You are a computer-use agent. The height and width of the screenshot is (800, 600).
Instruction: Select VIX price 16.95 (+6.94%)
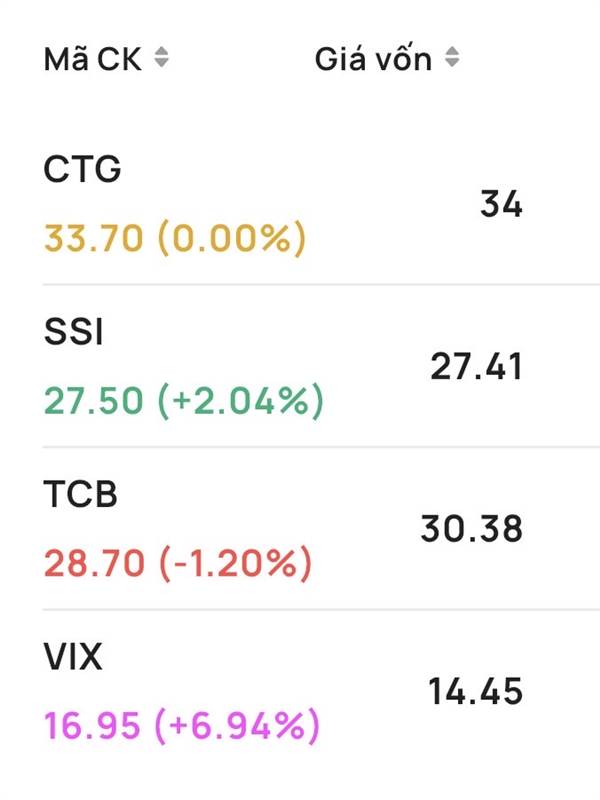coord(182,726)
